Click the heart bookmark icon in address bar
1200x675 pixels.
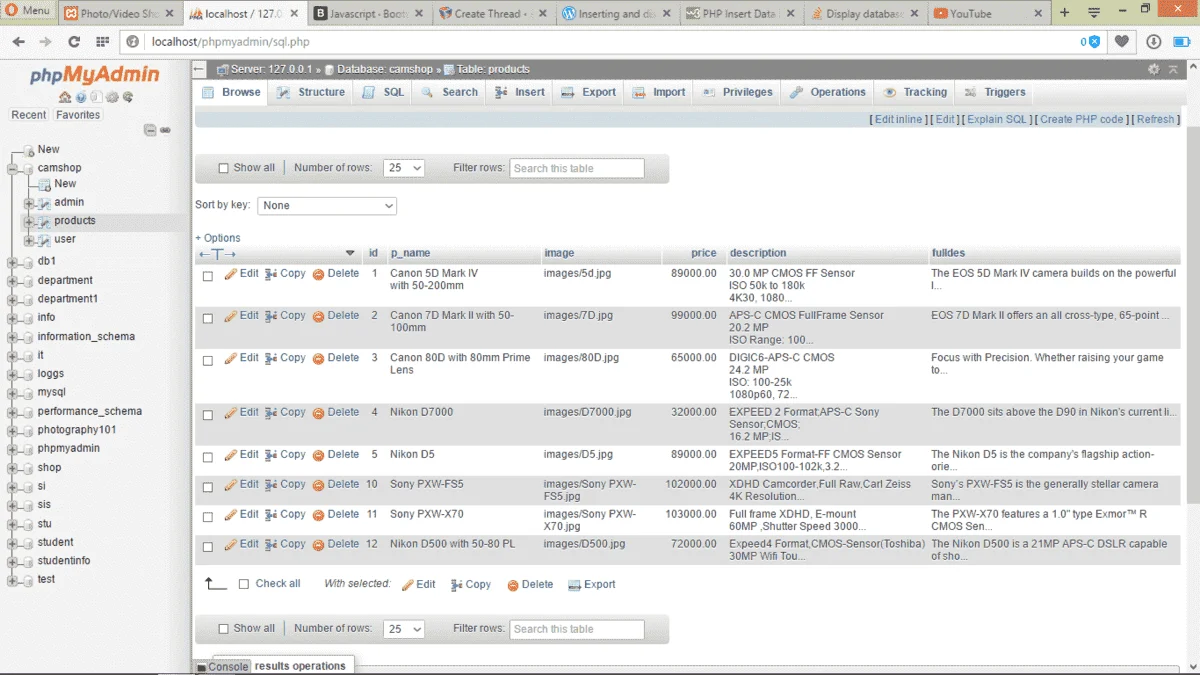click(1123, 42)
